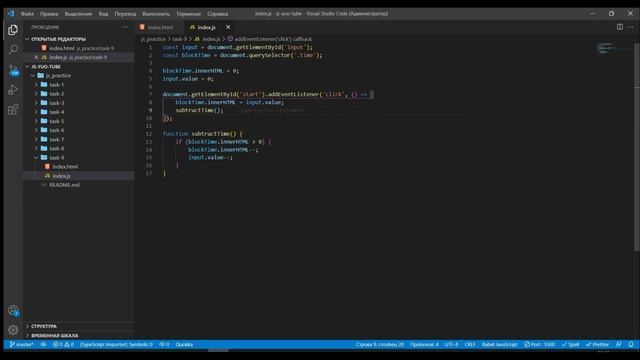This screenshot has width=640, height=360.
Task: Select index.js in task-9 folder
Action: (x=78, y=176)
